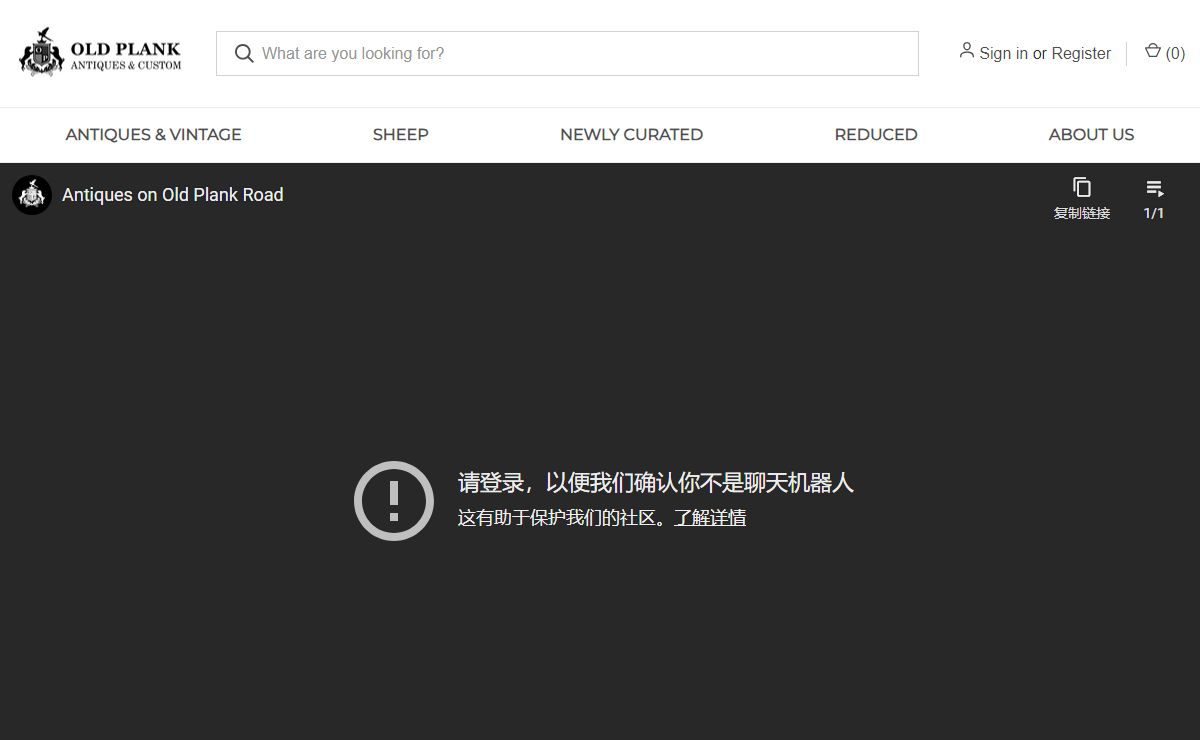Focus the 'What are you looking for?' field
Screen dimensions: 1200x740
pos(580,54)
